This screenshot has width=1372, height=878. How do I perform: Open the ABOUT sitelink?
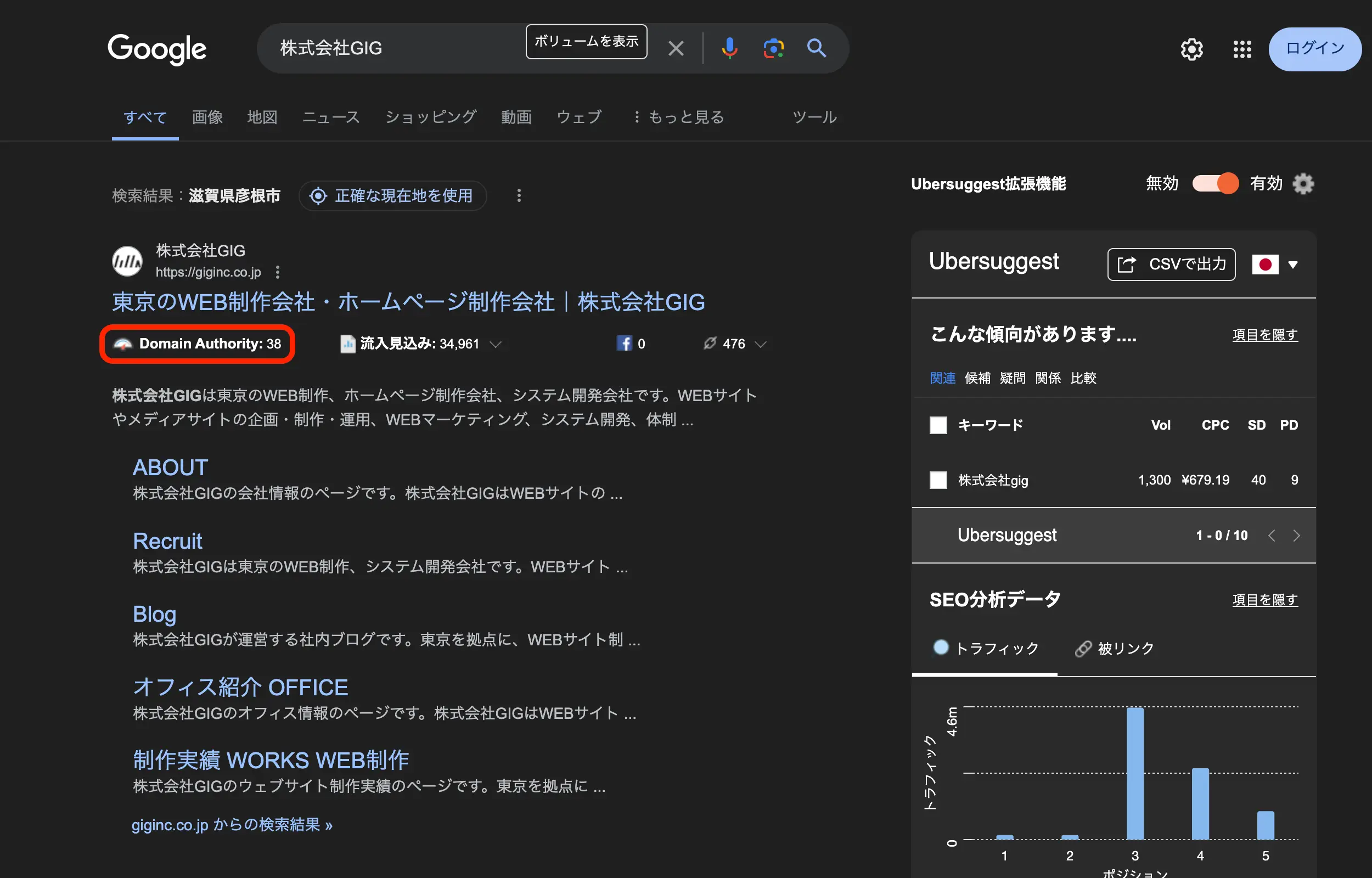(170, 468)
